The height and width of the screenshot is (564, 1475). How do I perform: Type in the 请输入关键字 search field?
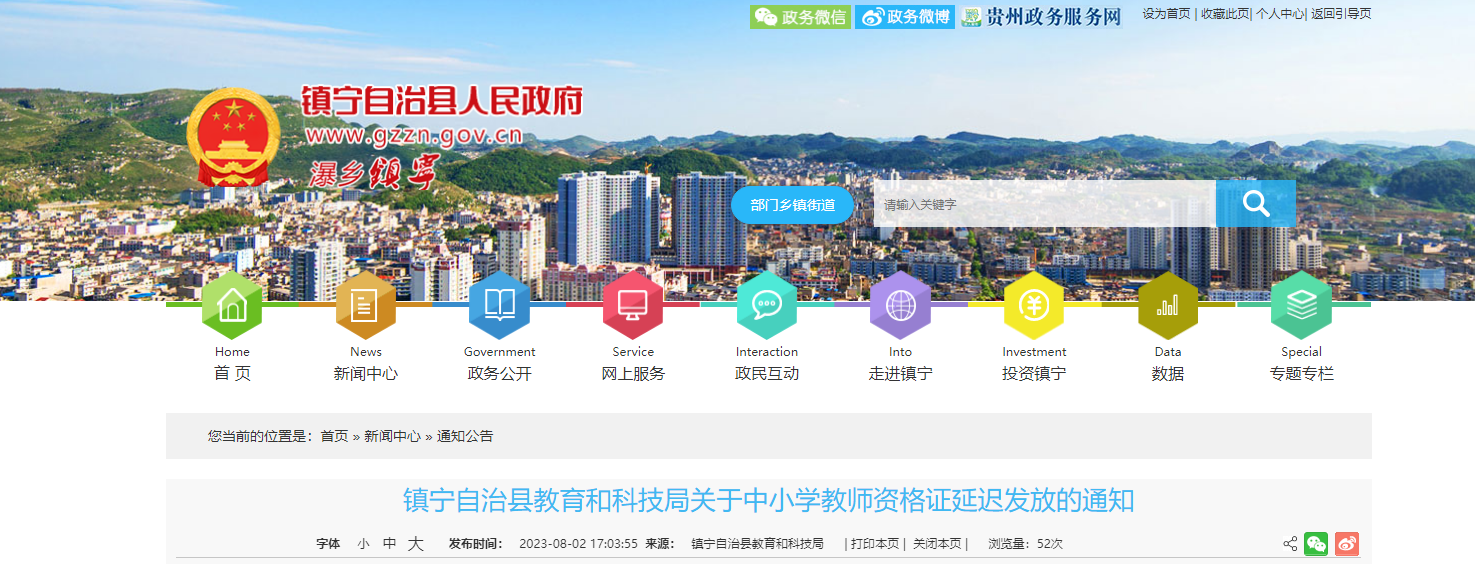pos(1044,204)
